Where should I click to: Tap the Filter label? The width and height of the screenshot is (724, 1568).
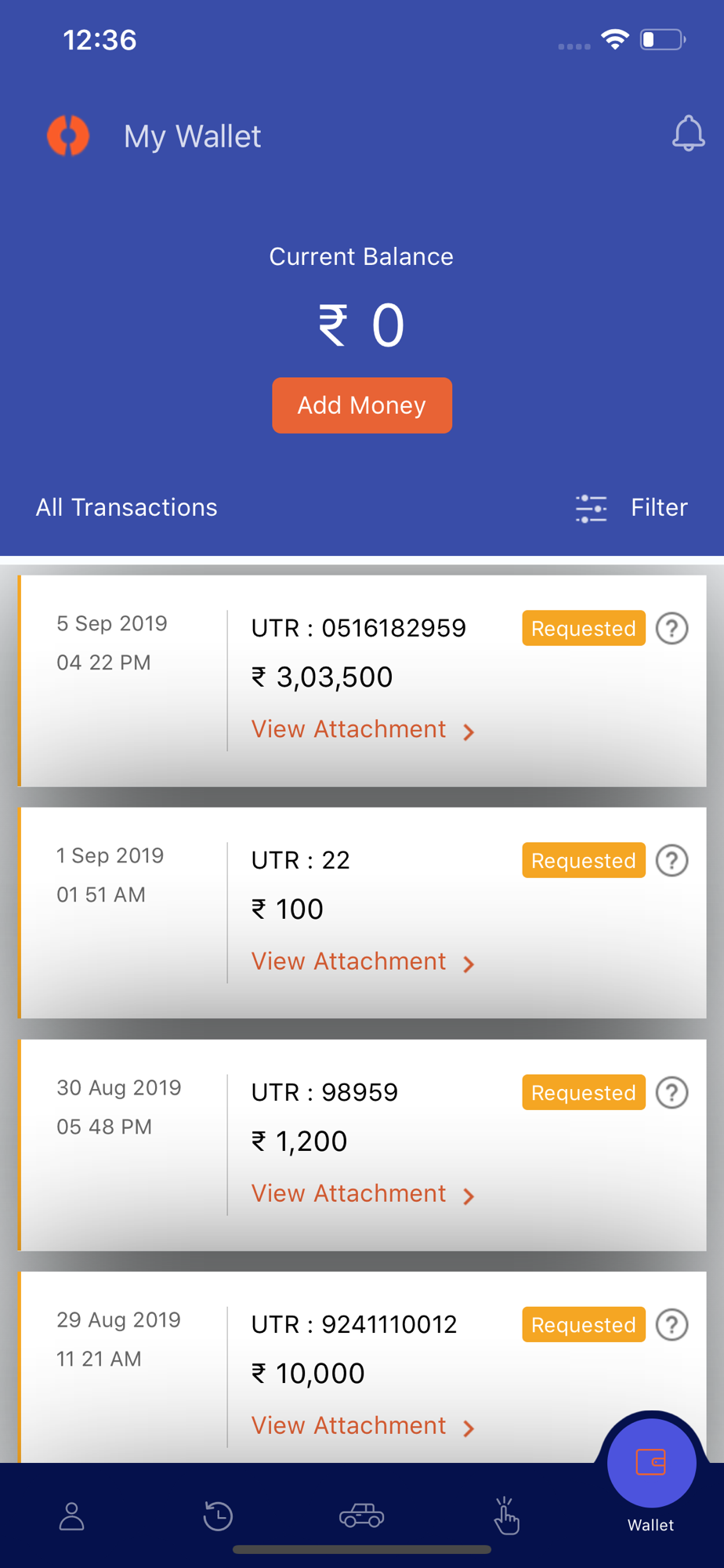pyautogui.click(x=659, y=507)
